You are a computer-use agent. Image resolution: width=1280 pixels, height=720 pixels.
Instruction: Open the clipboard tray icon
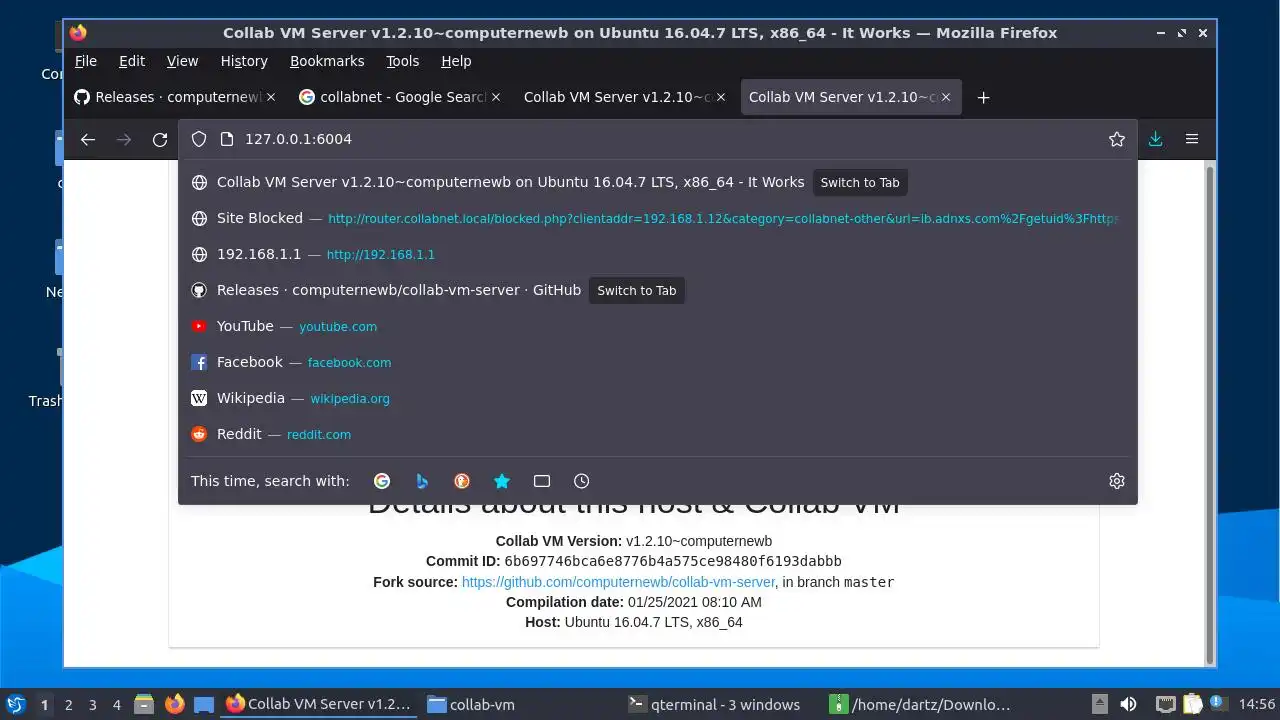point(1192,705)
